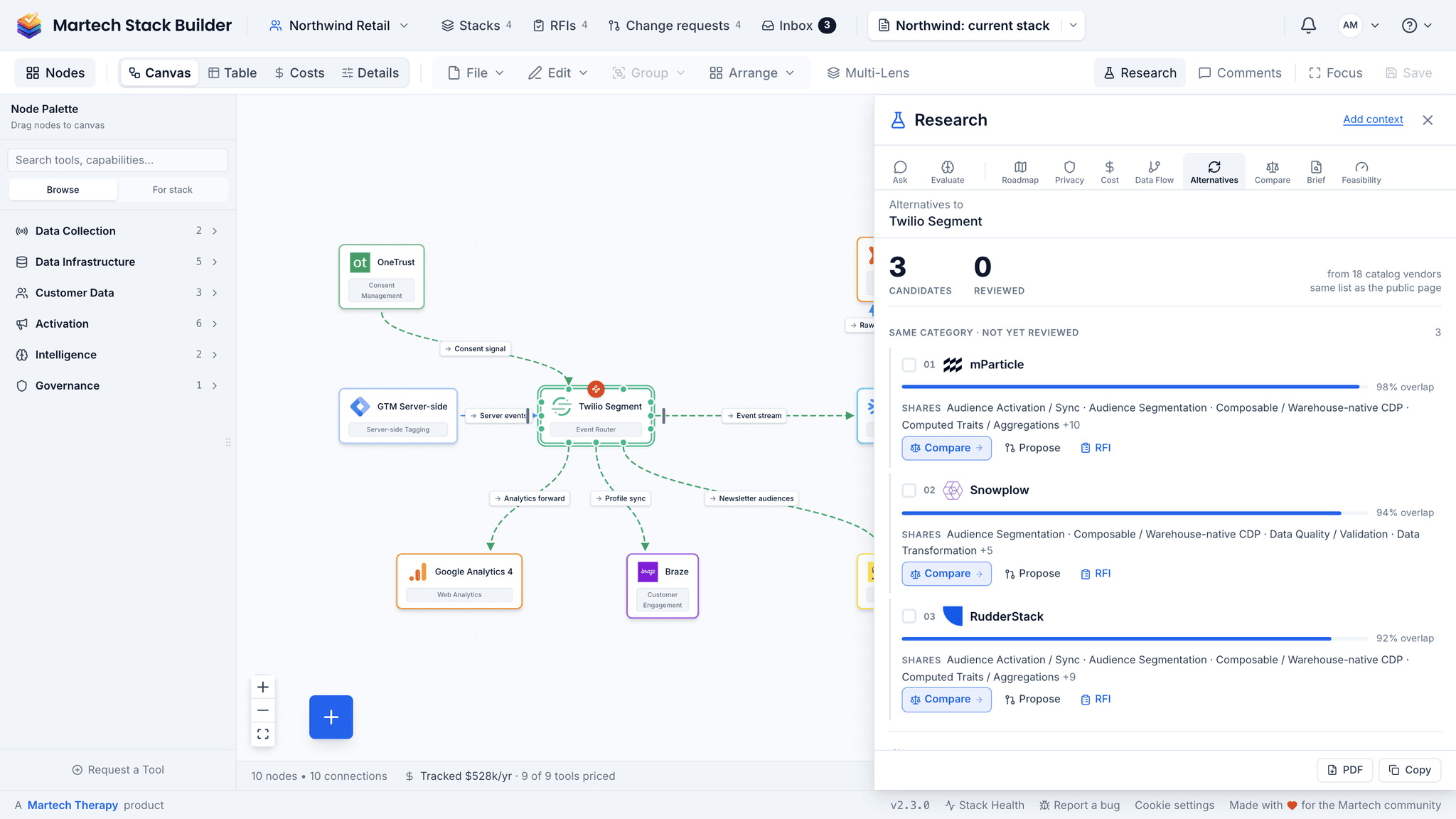Click the Ask chat icon in Research
Screen dimensions: 1456x819
pyautogui.click(x=900, y=171)
